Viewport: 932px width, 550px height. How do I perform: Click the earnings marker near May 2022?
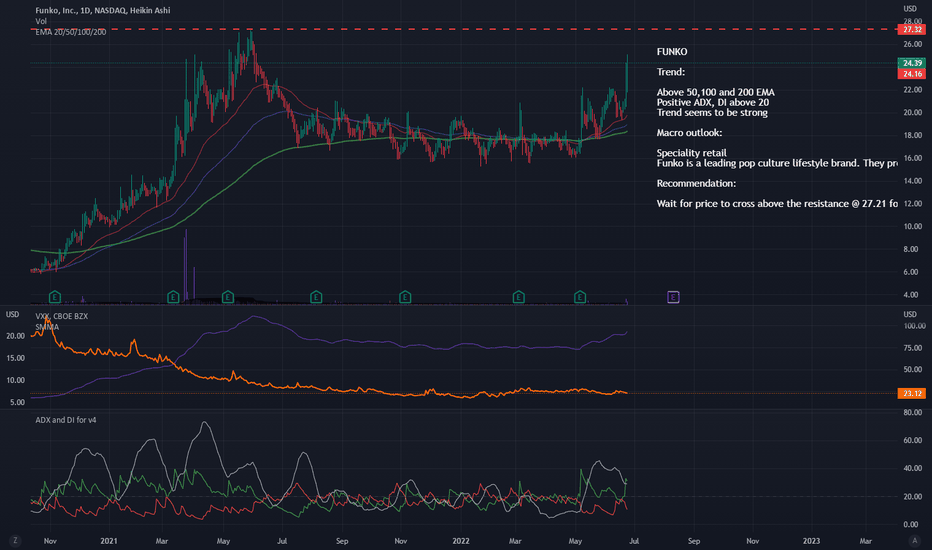pyautogui.click(x=580, y=297)
